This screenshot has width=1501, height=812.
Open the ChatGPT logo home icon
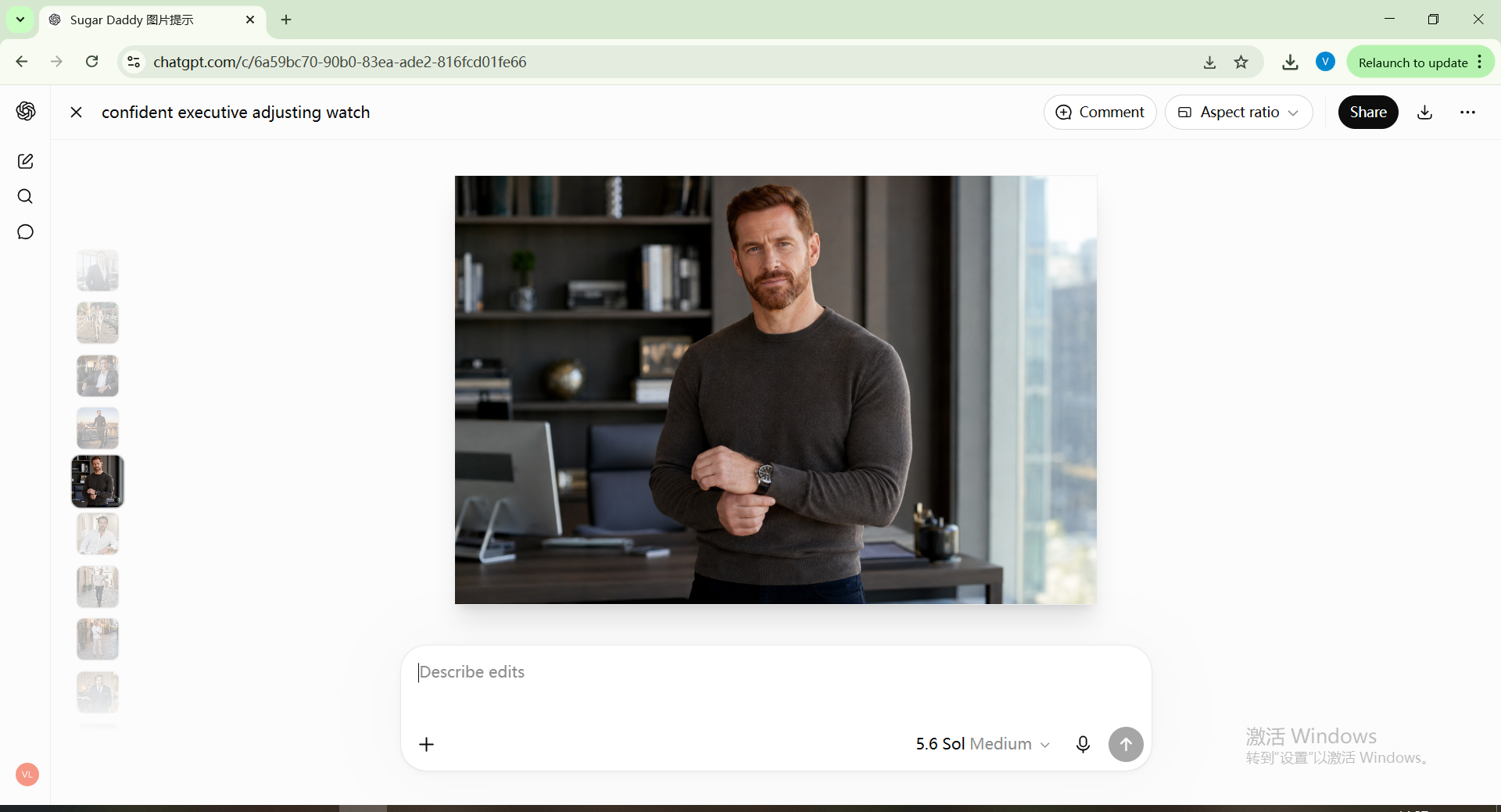click(26, 111)
